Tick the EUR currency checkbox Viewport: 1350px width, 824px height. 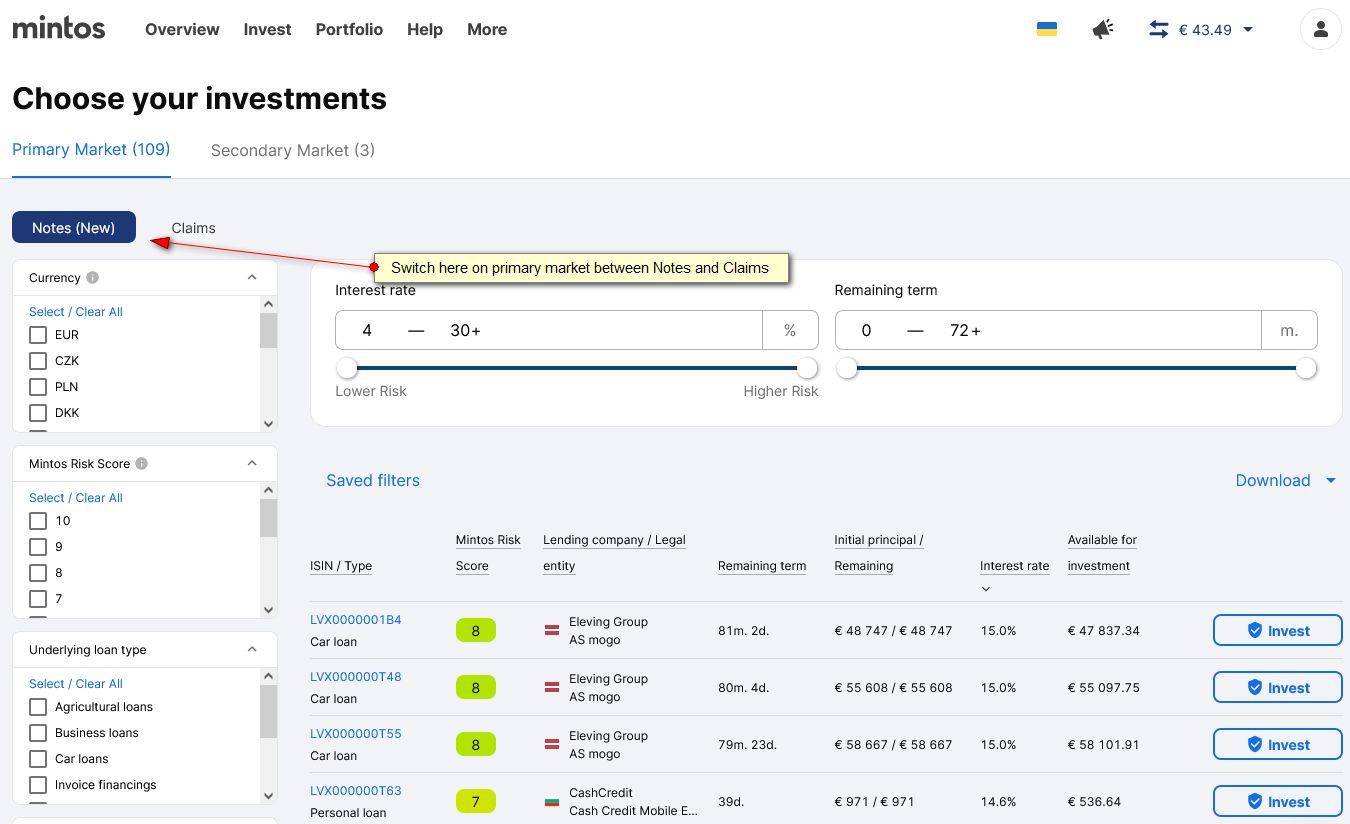(x=38, y=335)
